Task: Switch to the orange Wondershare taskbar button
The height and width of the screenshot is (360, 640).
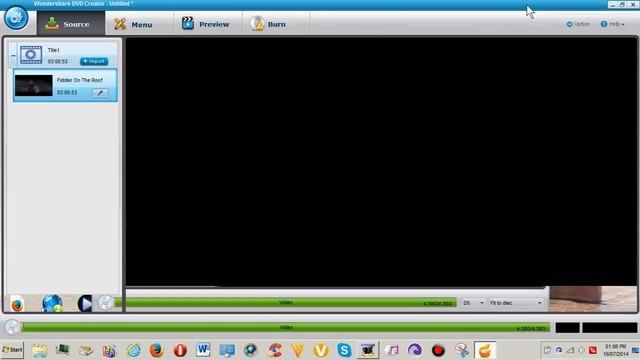Action: [485, 350]
